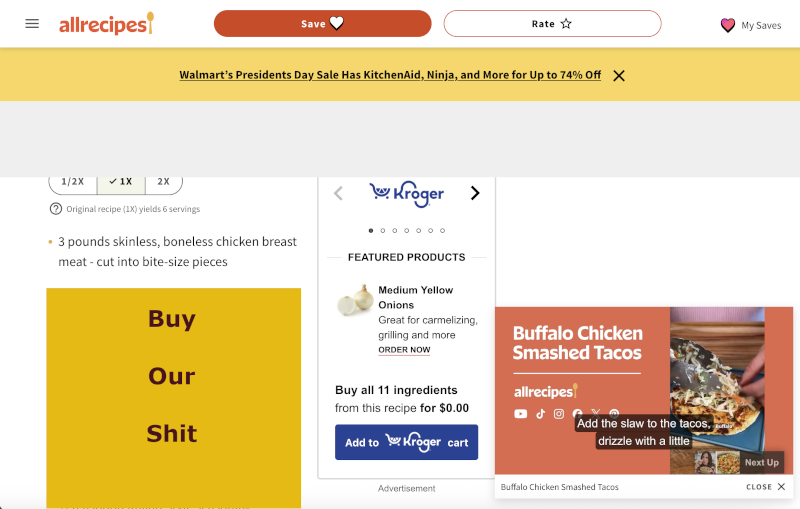Open the hamburger navigation menu
Screen dimensions: 800x509
click(32, 24)
